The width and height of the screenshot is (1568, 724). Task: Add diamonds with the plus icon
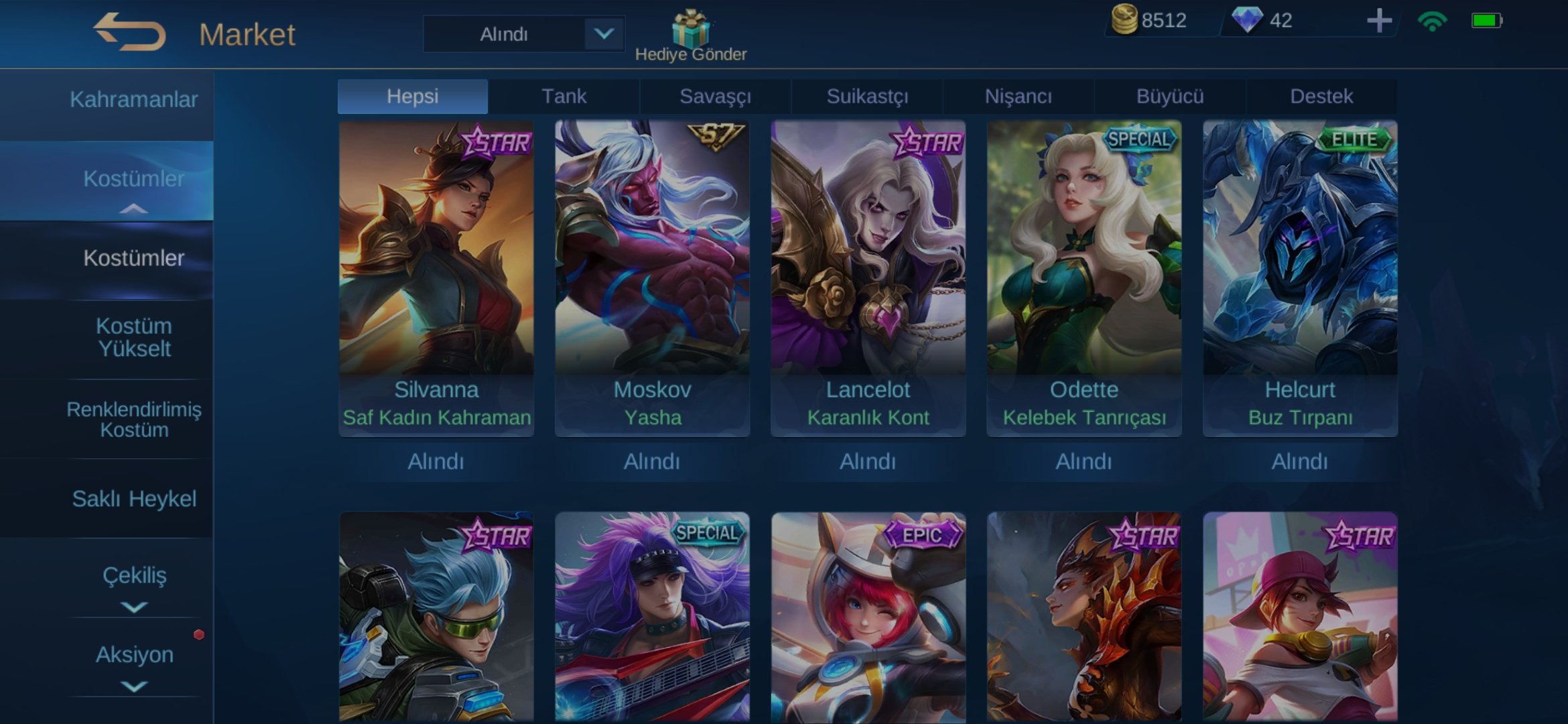coord(1379,20)
